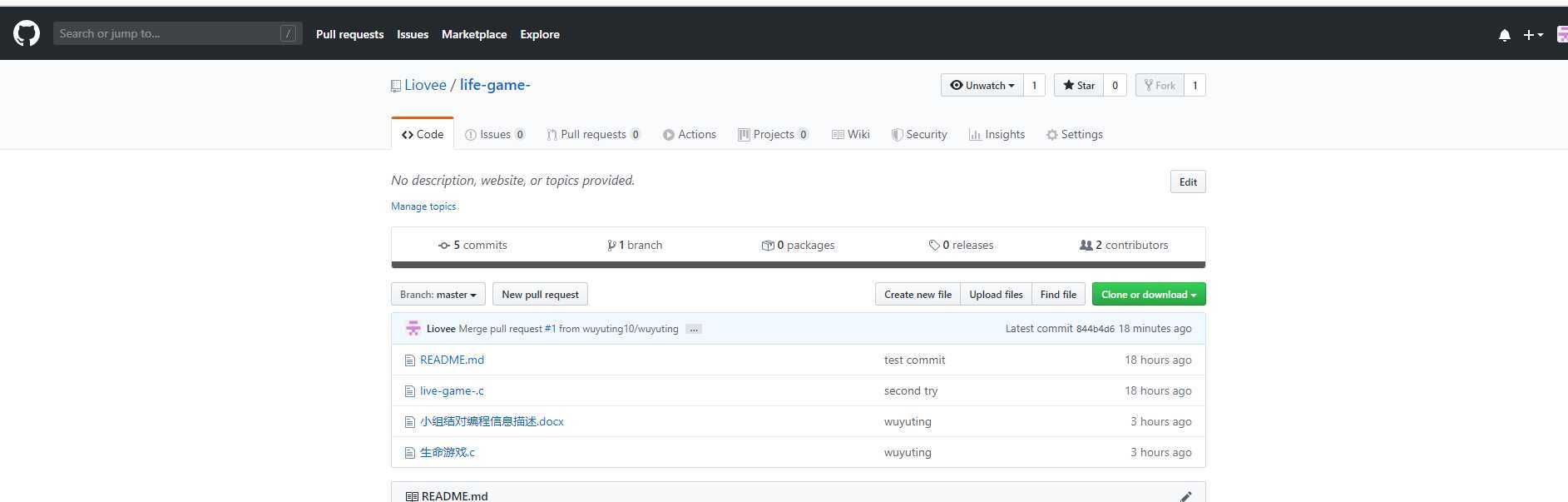Go to Explore in the top bar
Image resolution: width=1568 pixels, height=502 pixels.
[540, 34]
